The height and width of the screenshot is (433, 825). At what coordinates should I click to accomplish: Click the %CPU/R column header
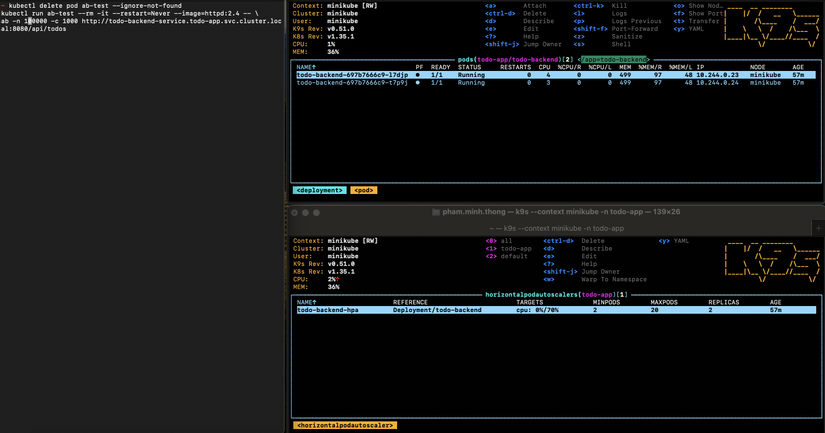tap(569, 67)
